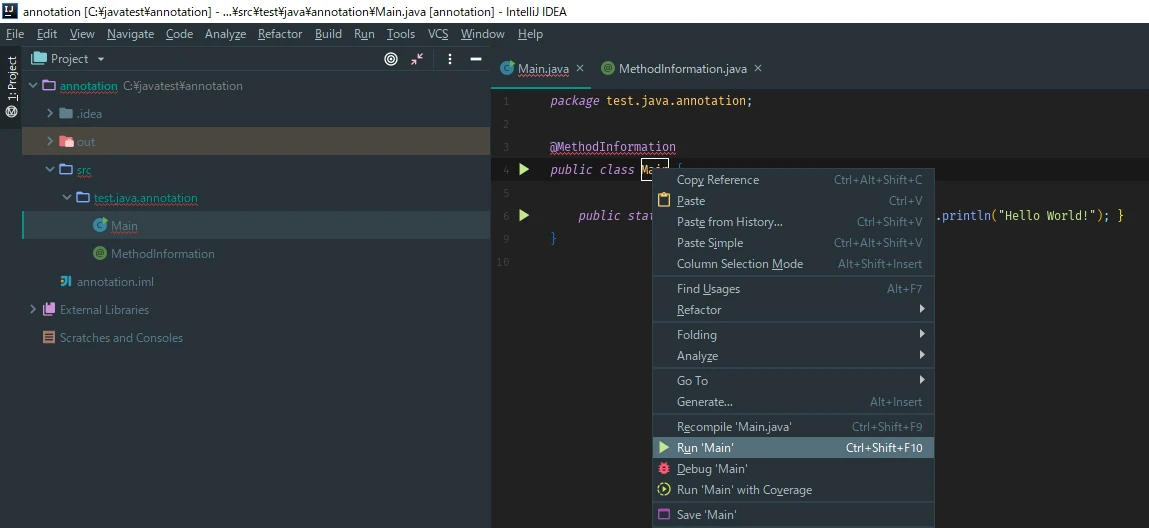Choose Find Usages in context menu
Viewport: 1149px width, 528px height.
click(794, 289)
